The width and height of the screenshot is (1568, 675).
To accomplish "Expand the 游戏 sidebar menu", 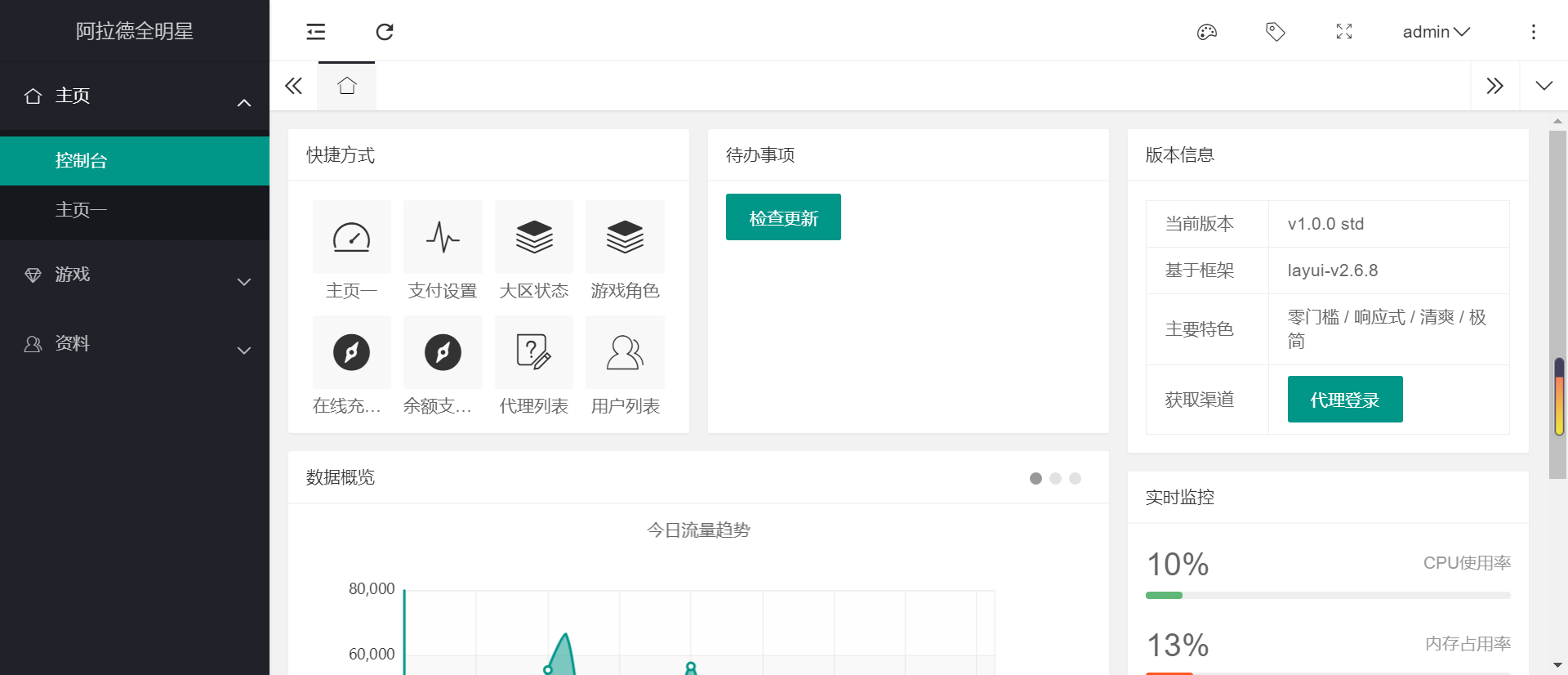I will (x=135, y=275).
